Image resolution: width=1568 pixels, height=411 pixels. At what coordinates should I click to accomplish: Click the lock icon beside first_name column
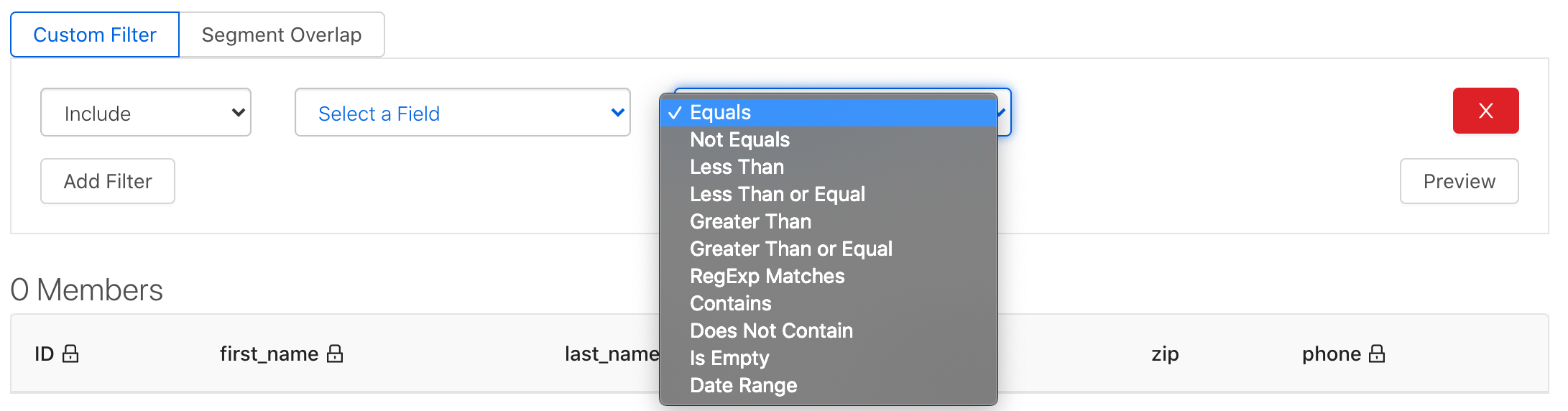[335, 354]
